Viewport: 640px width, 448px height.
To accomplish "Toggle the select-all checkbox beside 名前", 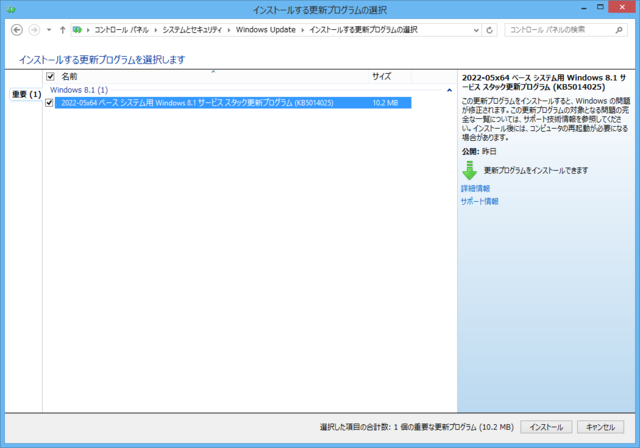I will [x=50, y=76].
